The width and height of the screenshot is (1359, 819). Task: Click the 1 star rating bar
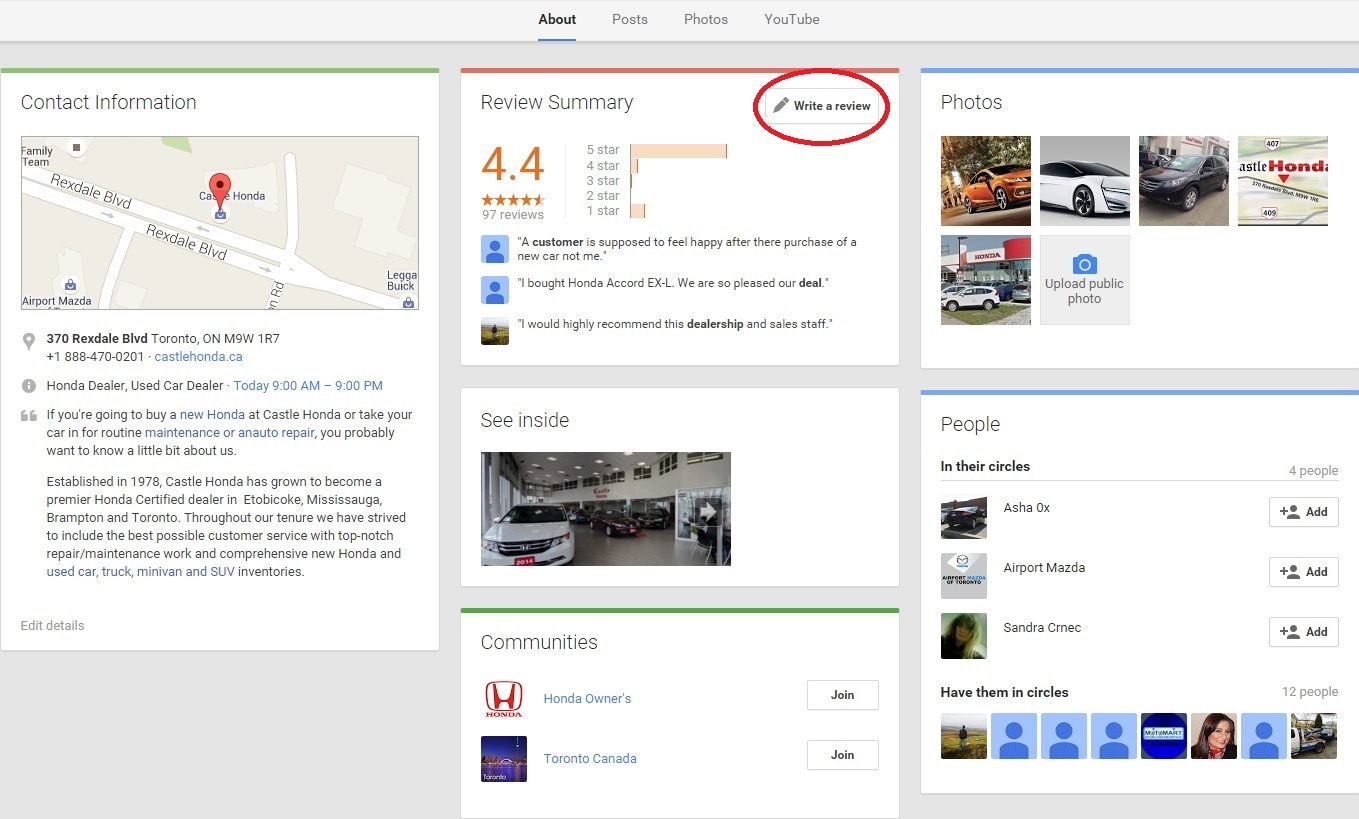click(x=637, y=211)
